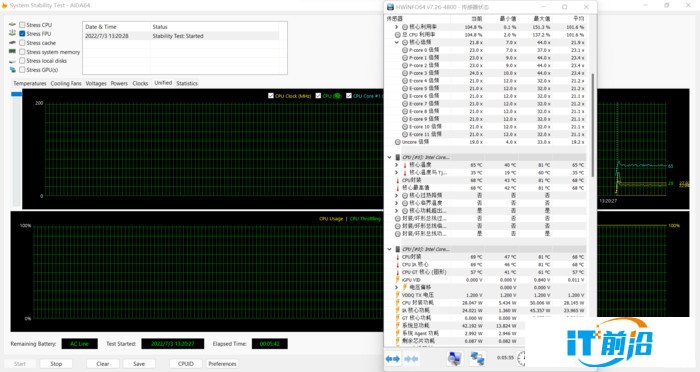The height and width of the screenshot is (372, 700).
Task: Click the clock icon beside the elapsed timer
Action: (521, 358)
